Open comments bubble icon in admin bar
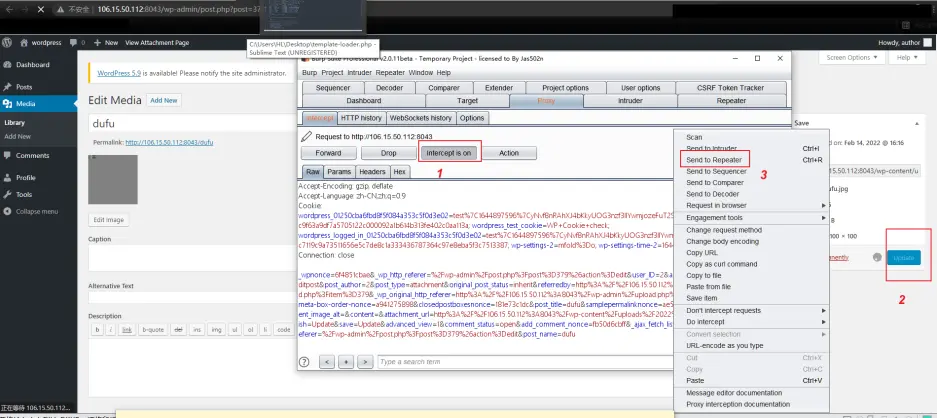The image size is (937, 418). [74, 42]
